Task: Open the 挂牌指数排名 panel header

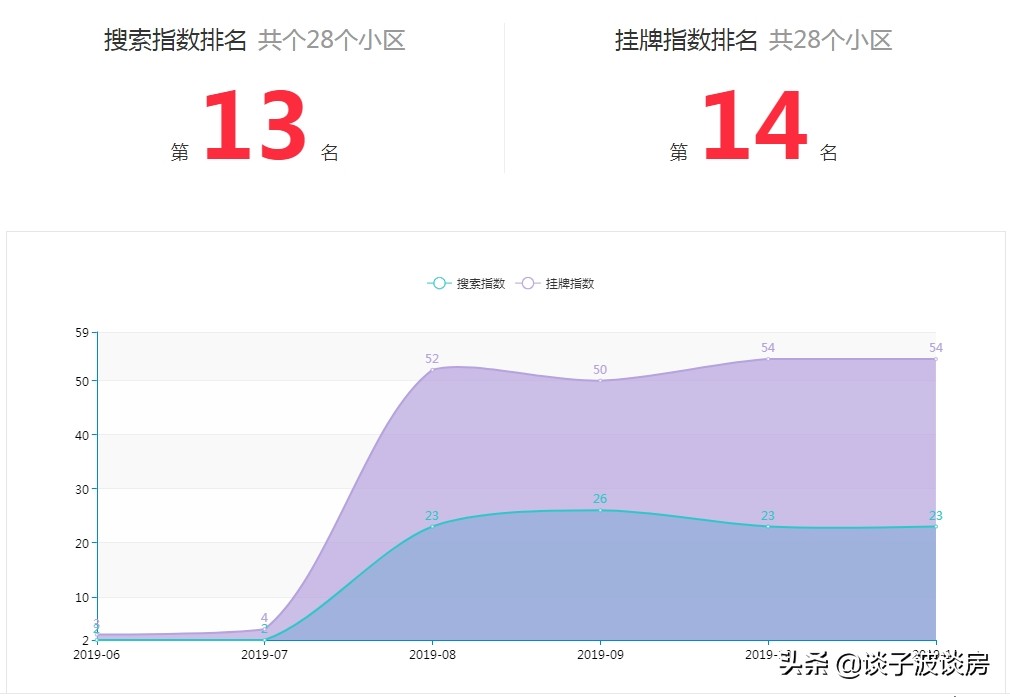Action: (686, 43)
